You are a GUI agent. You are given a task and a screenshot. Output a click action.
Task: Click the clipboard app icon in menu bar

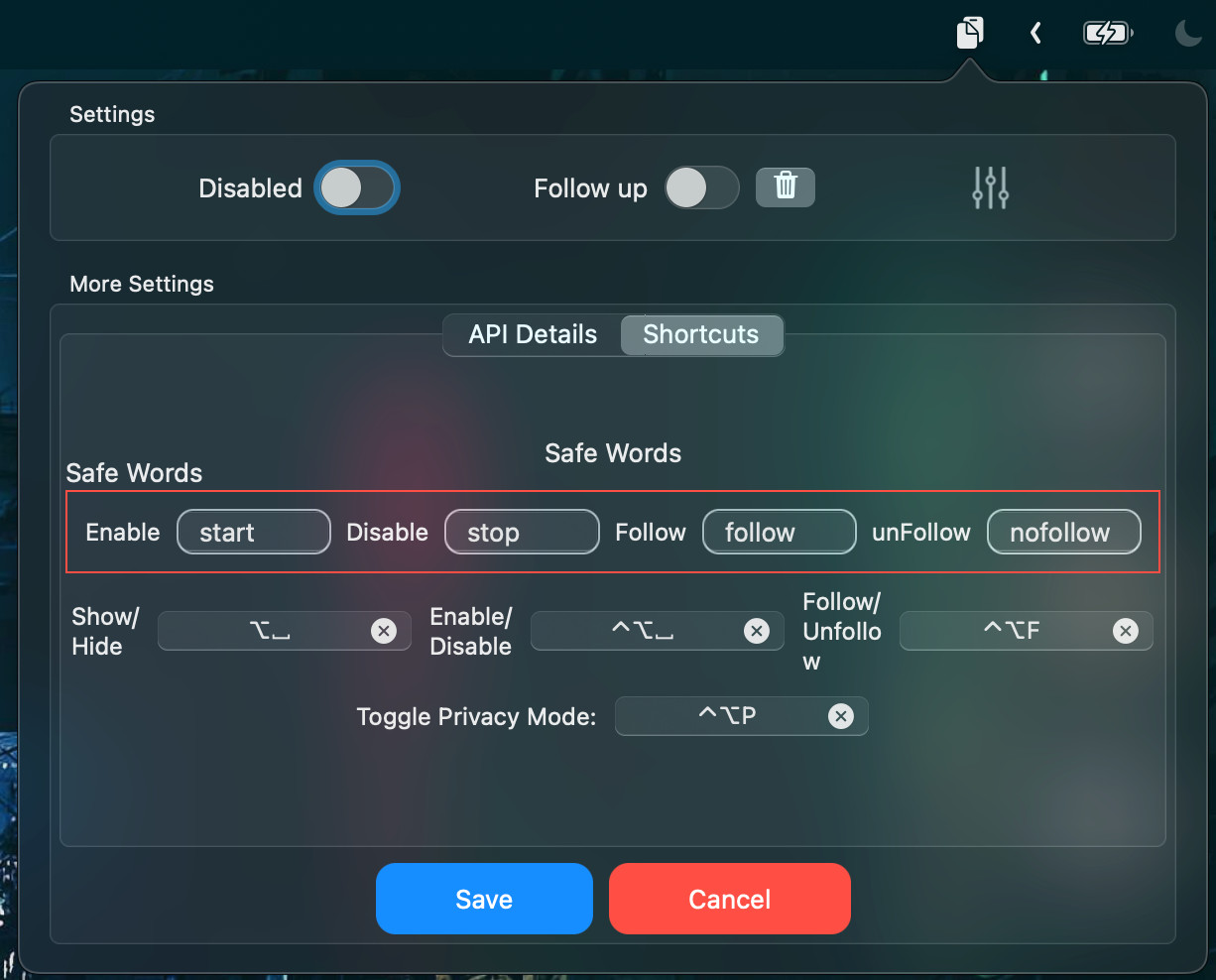coord(970,33)
